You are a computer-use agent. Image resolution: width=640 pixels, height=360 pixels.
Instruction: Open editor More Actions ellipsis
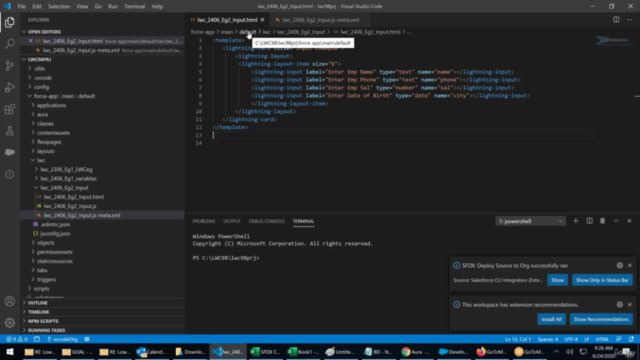[x=629, y=20]
